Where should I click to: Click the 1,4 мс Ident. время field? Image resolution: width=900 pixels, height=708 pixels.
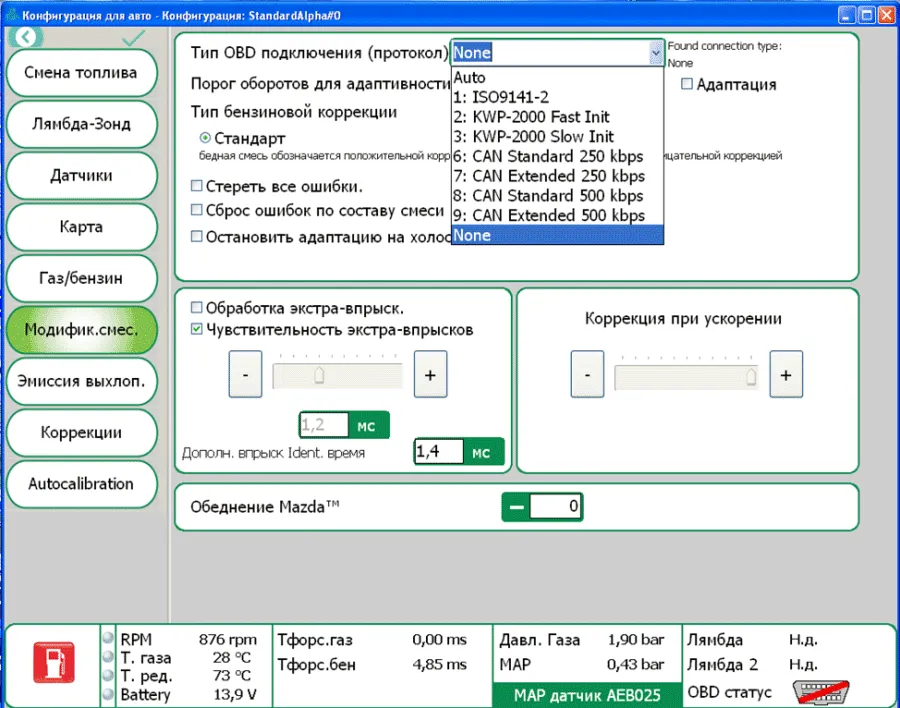click(x=439, y=451)
